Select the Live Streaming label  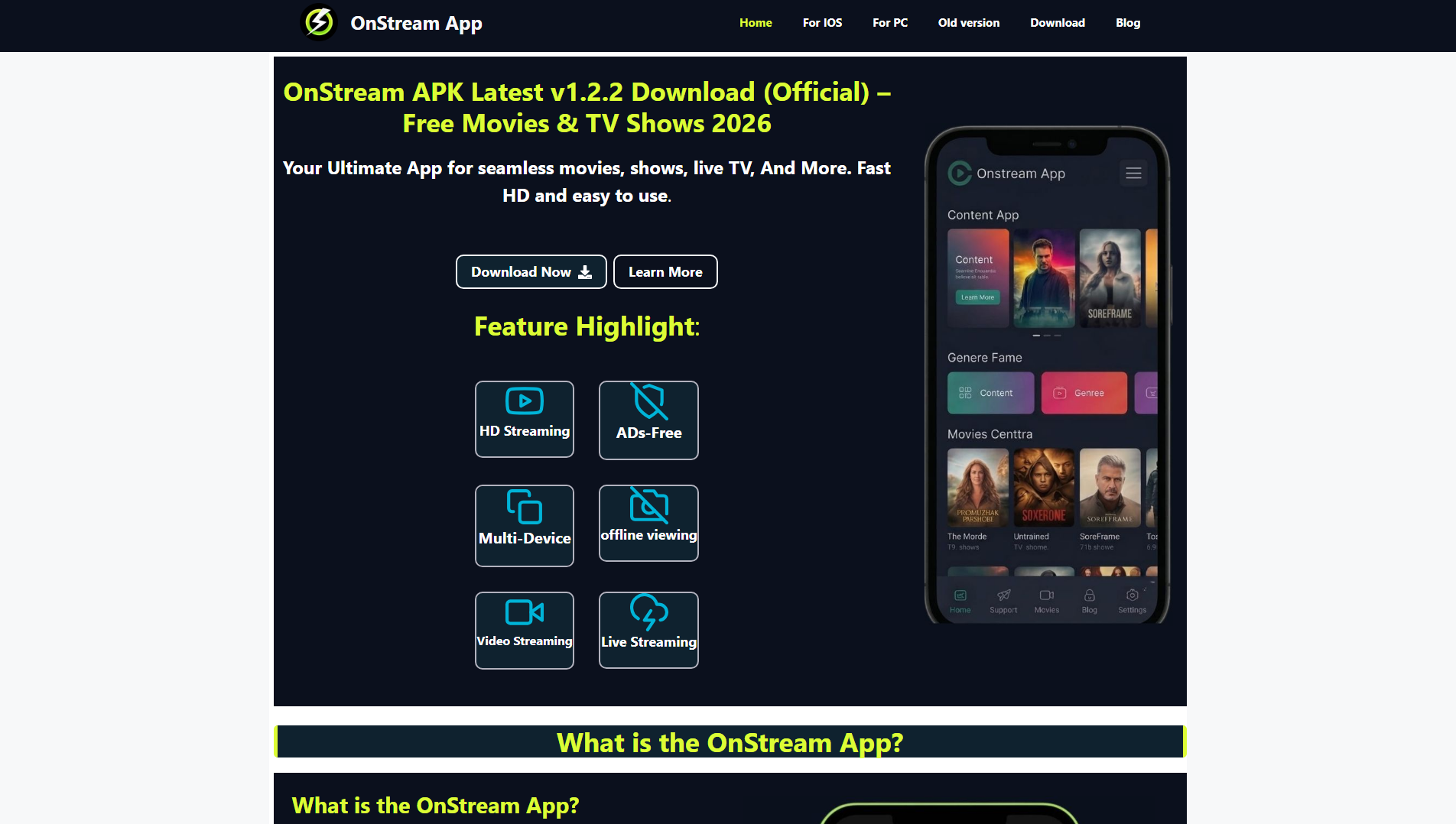click(x=648, y=642)
